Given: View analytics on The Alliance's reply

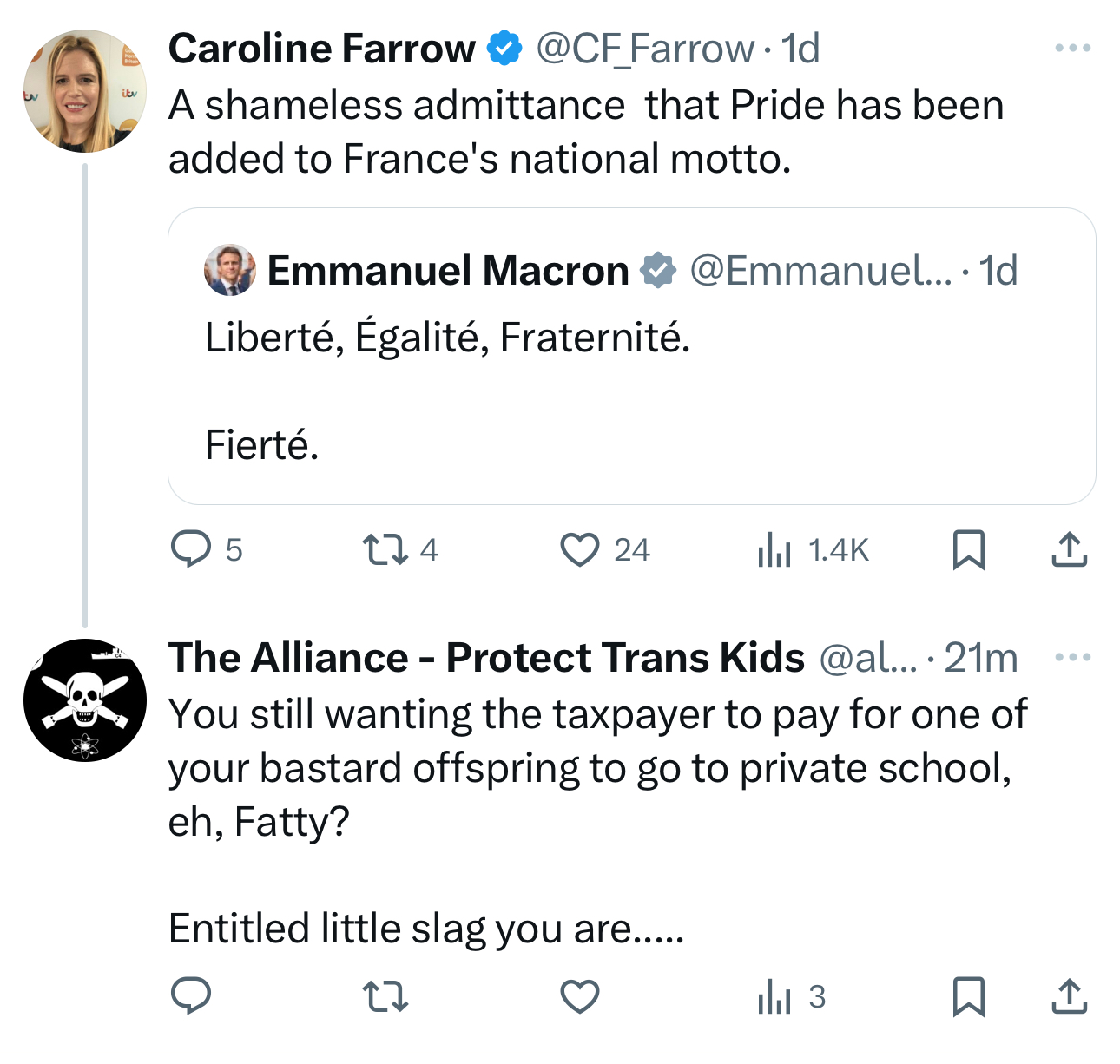Looking at the screenshot, I should [774, 996].
